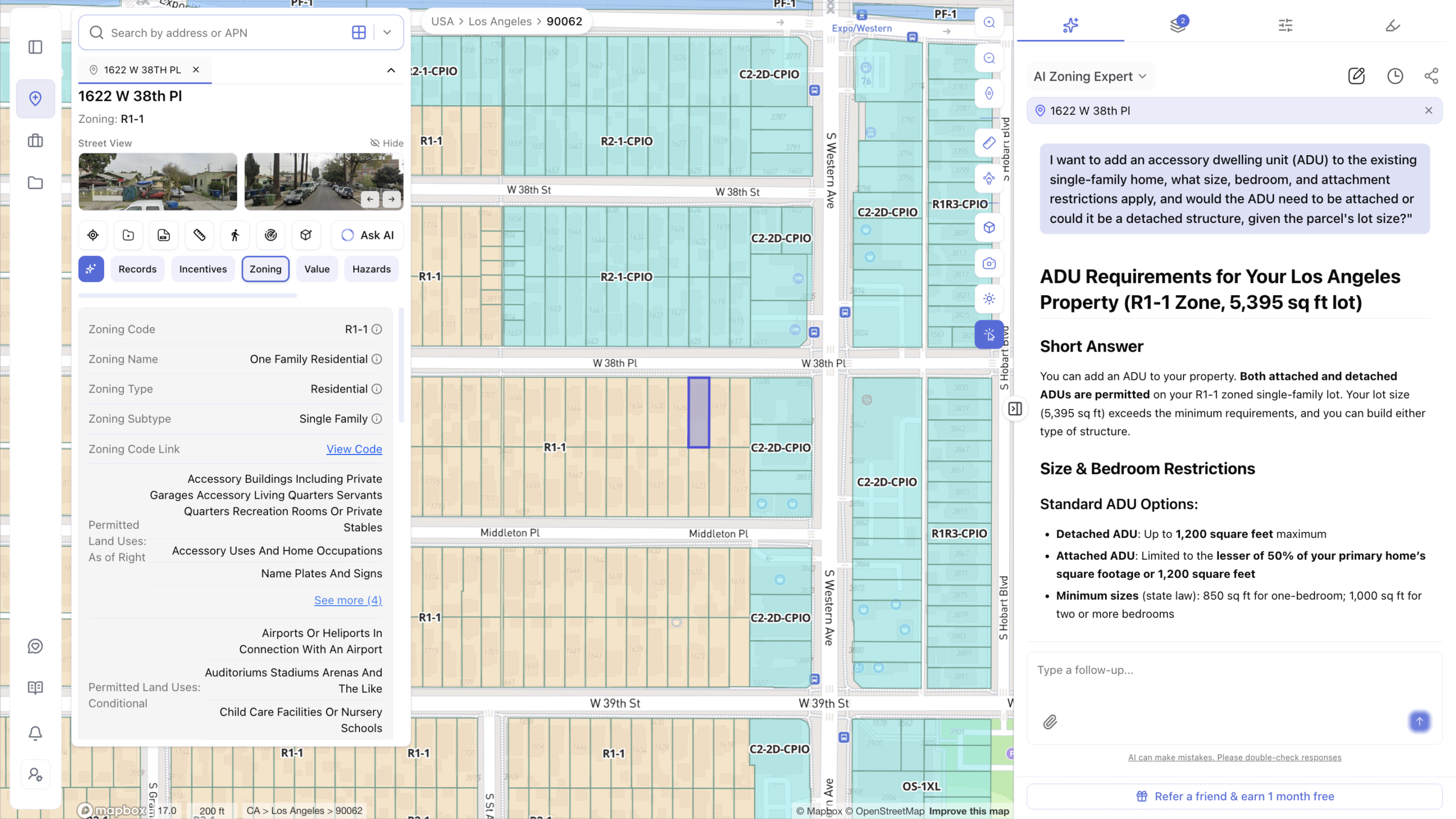The image size is (1456, 819).
Task: Close the 1622 W 38TH PL tab
Action: (x=196, y=69)
